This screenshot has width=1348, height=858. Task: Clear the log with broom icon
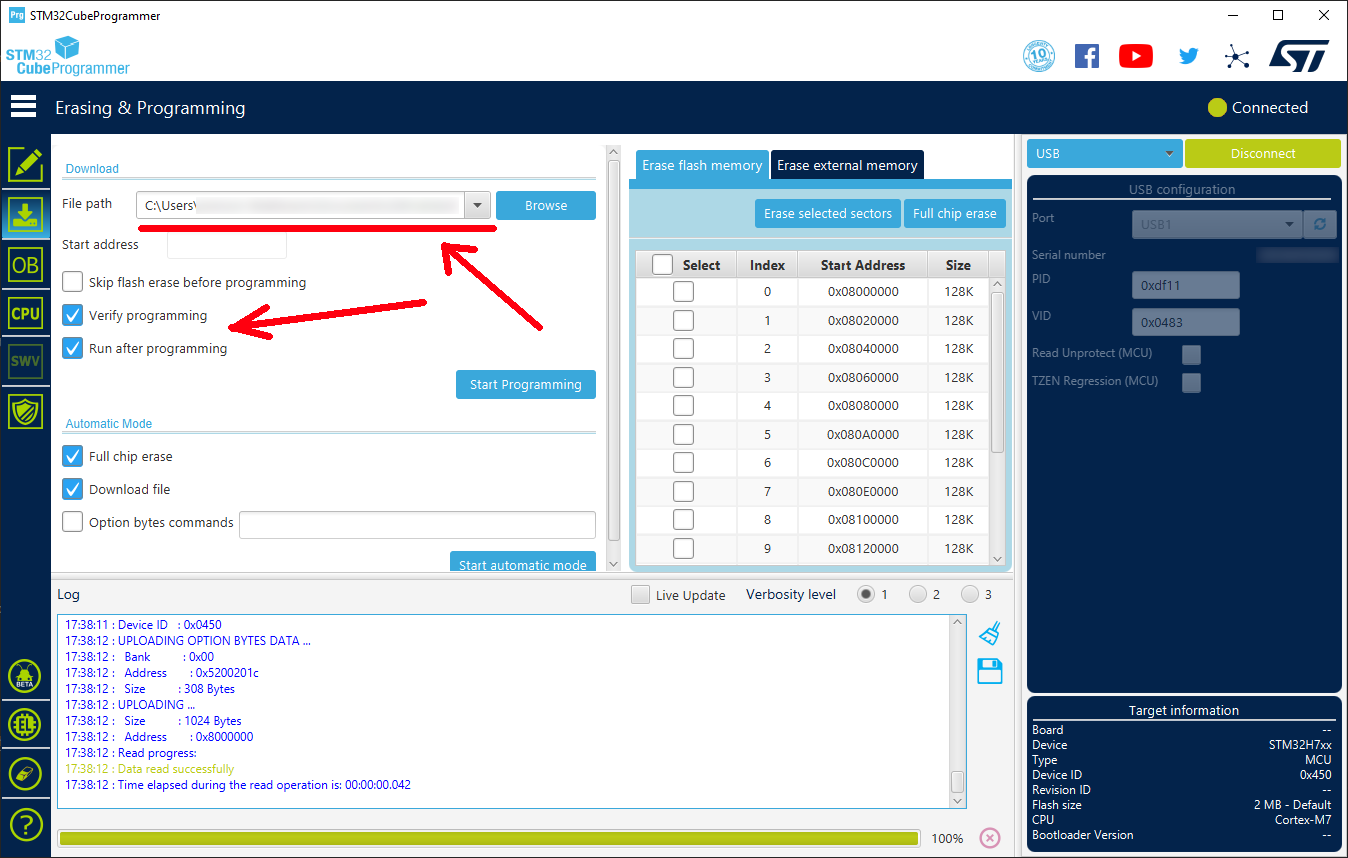[x=990, y=633]
